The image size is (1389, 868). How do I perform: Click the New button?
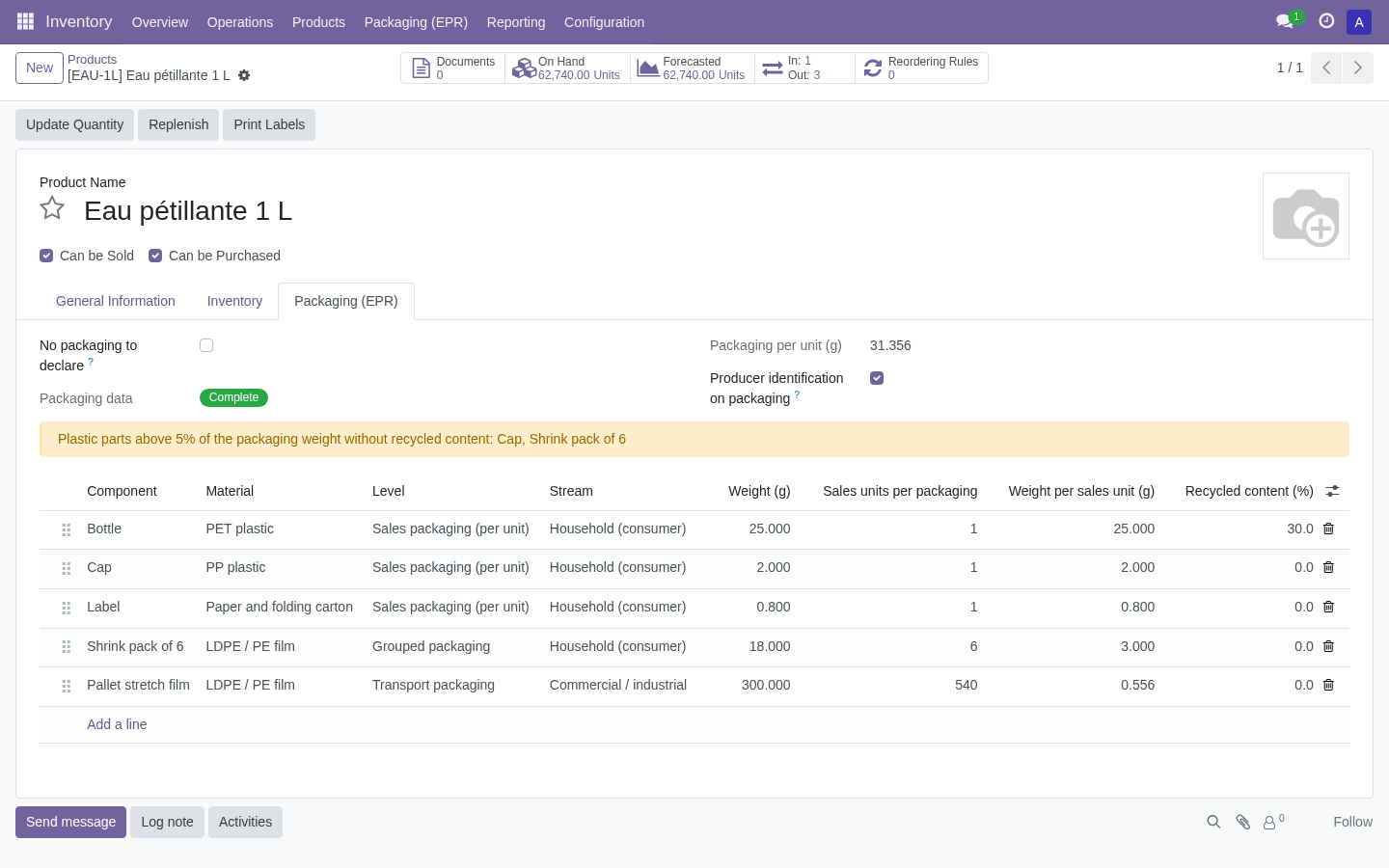pyautogui.click(x=40, y=68)
